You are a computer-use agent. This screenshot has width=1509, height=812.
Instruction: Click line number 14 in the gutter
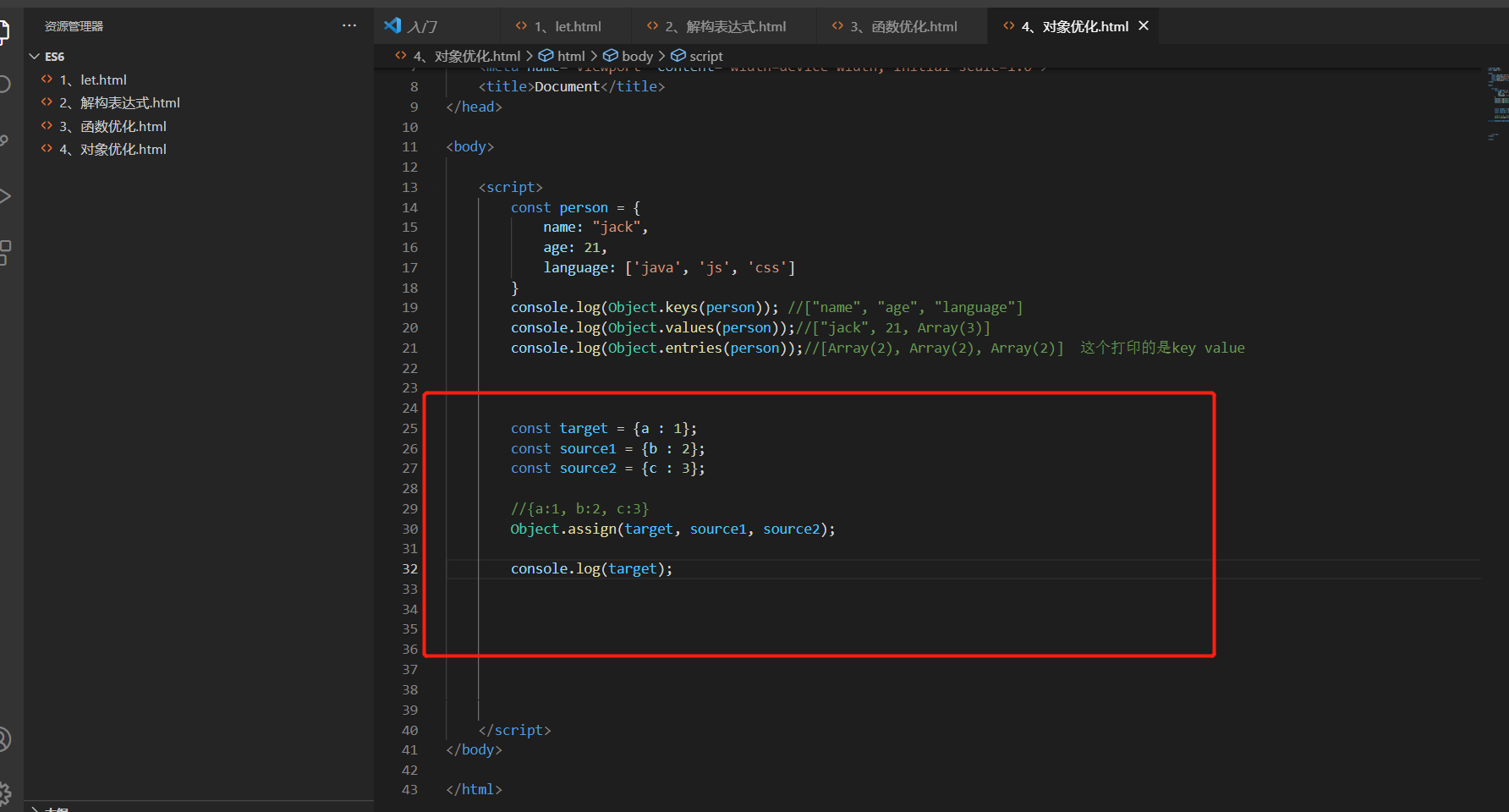pos(410,207)
